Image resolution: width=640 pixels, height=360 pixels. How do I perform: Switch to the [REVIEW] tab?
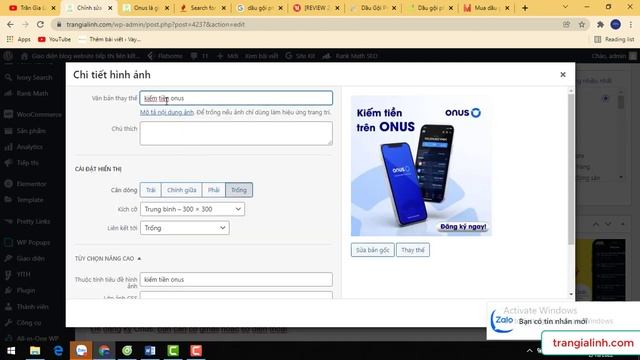pyautogui.click(x=316, y=8)
